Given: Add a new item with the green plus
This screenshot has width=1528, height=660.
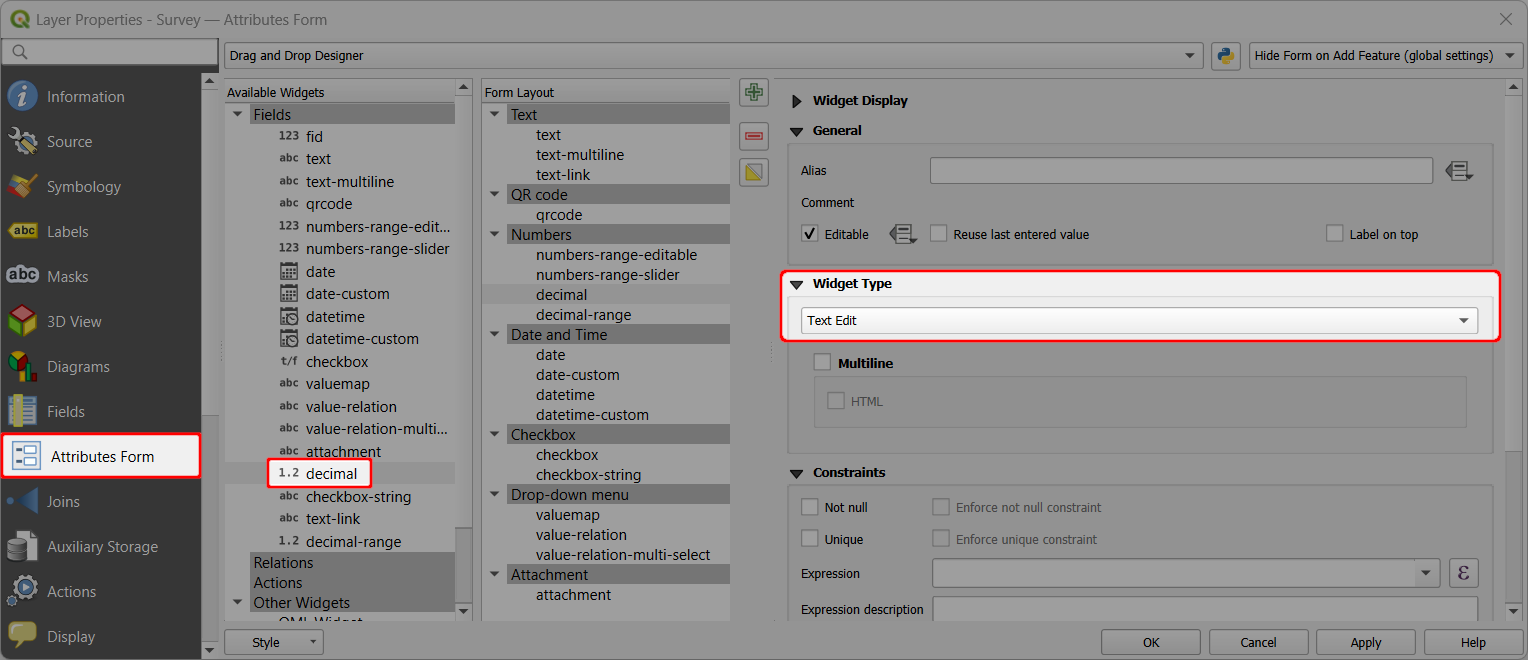Looking at the screenshot, I should 754,92.
